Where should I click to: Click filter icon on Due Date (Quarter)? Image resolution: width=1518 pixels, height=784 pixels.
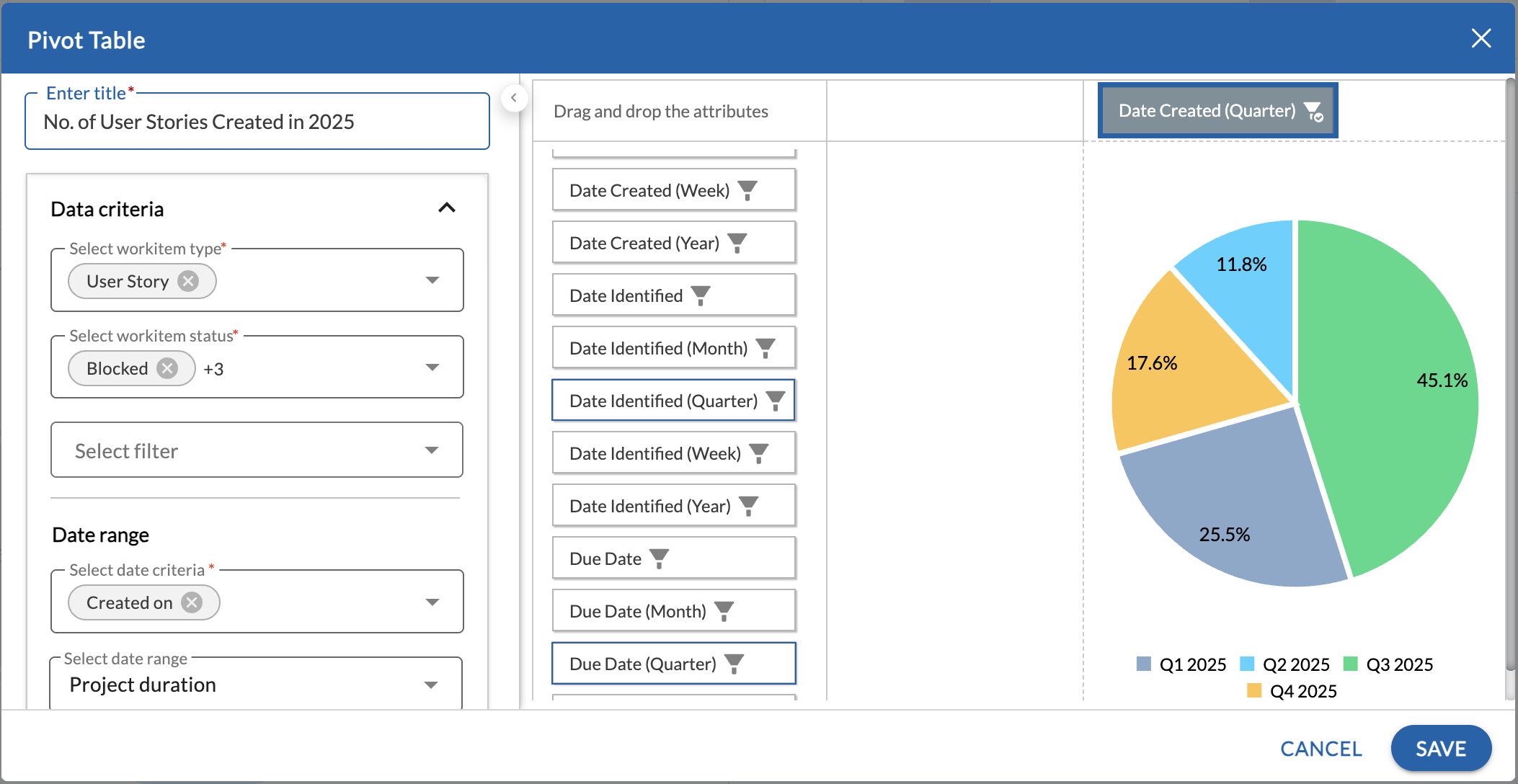click(734, 664)
